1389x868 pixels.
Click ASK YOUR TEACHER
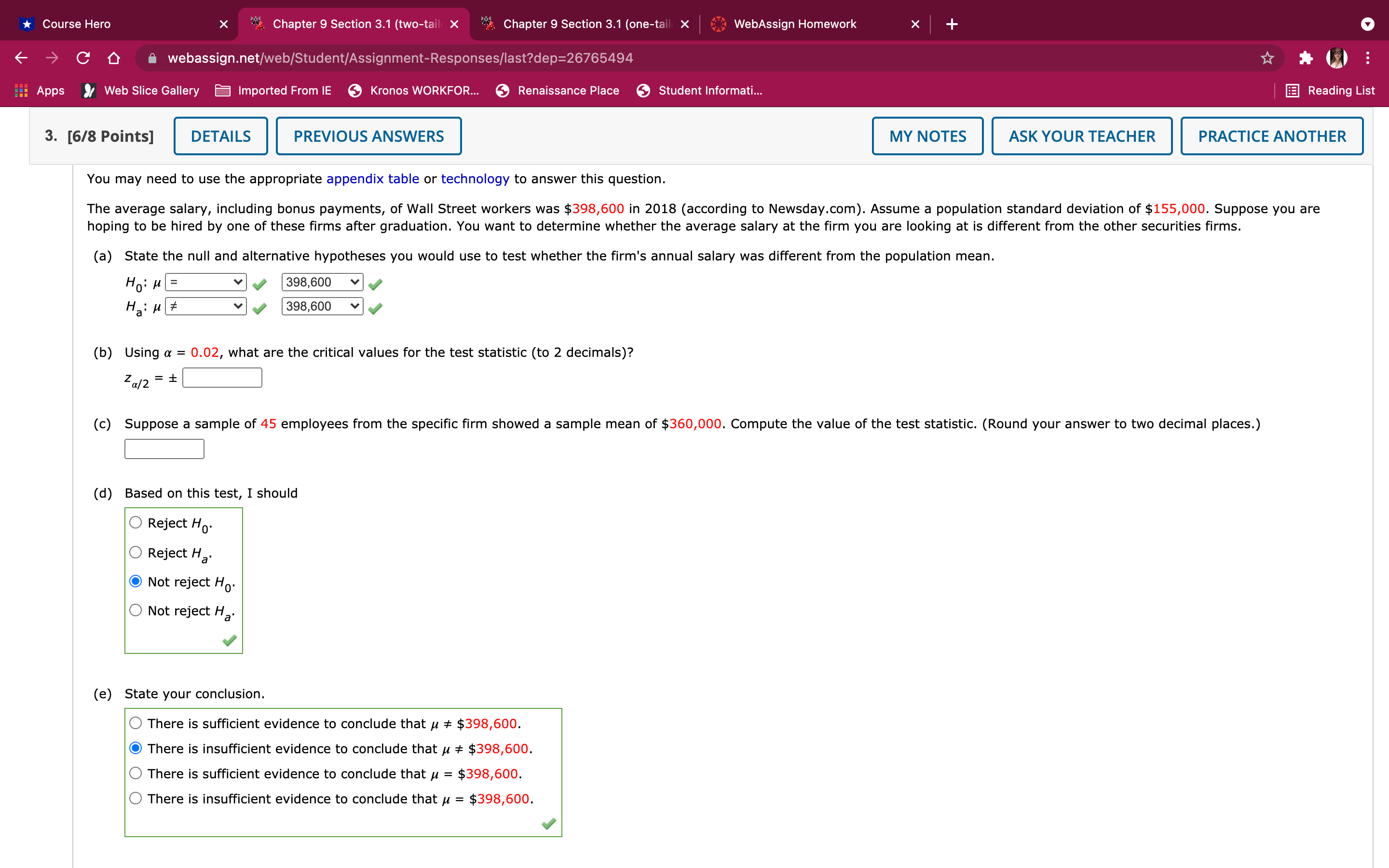click(x=1081, y=136)
